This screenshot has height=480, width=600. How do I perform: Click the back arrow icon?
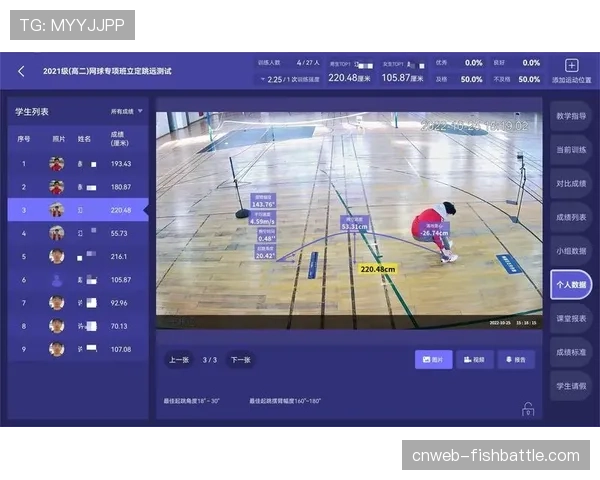click(22, 71)
